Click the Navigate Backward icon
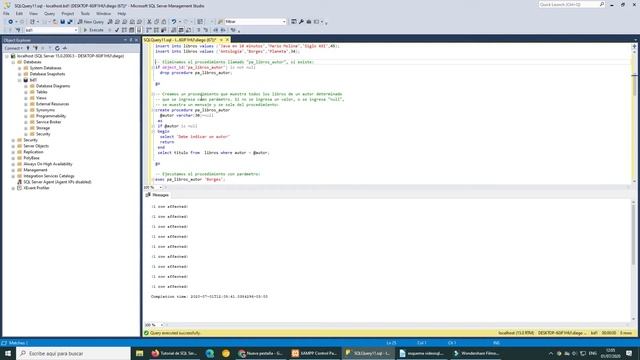 (10, 22)
